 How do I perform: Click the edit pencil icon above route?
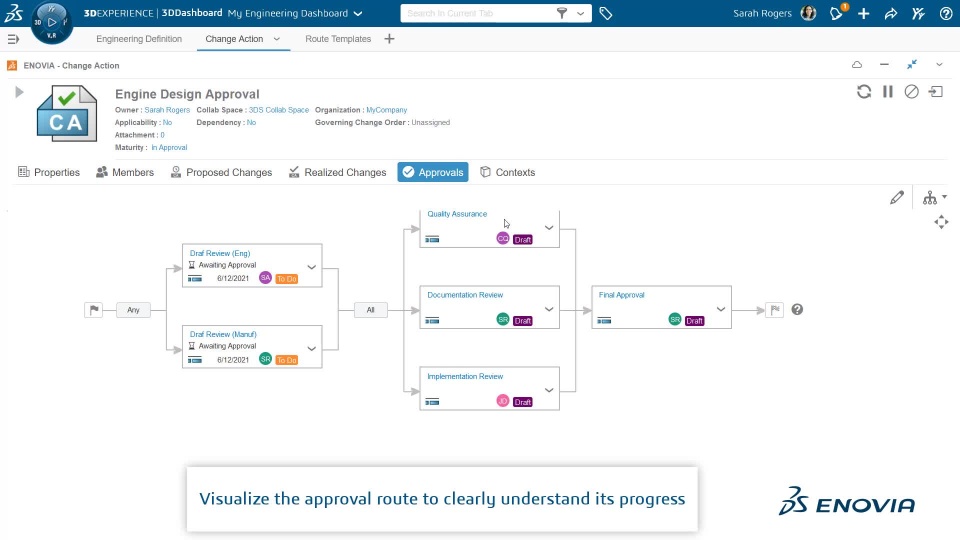(x=897, y=198)
